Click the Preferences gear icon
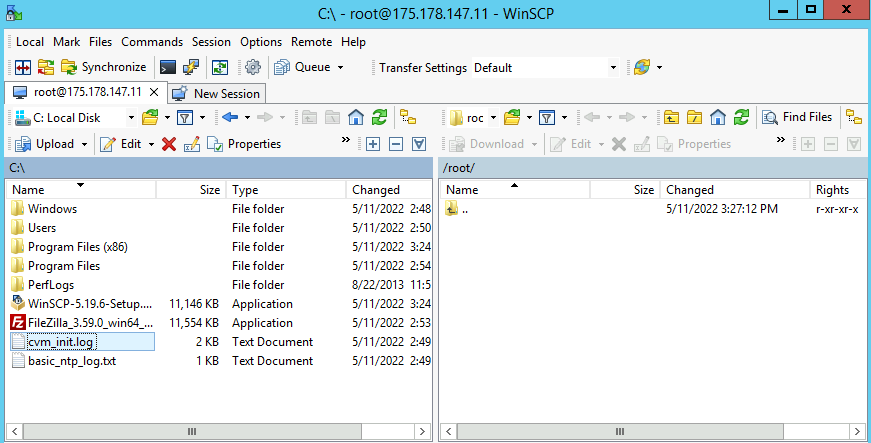 click(253, 68)
